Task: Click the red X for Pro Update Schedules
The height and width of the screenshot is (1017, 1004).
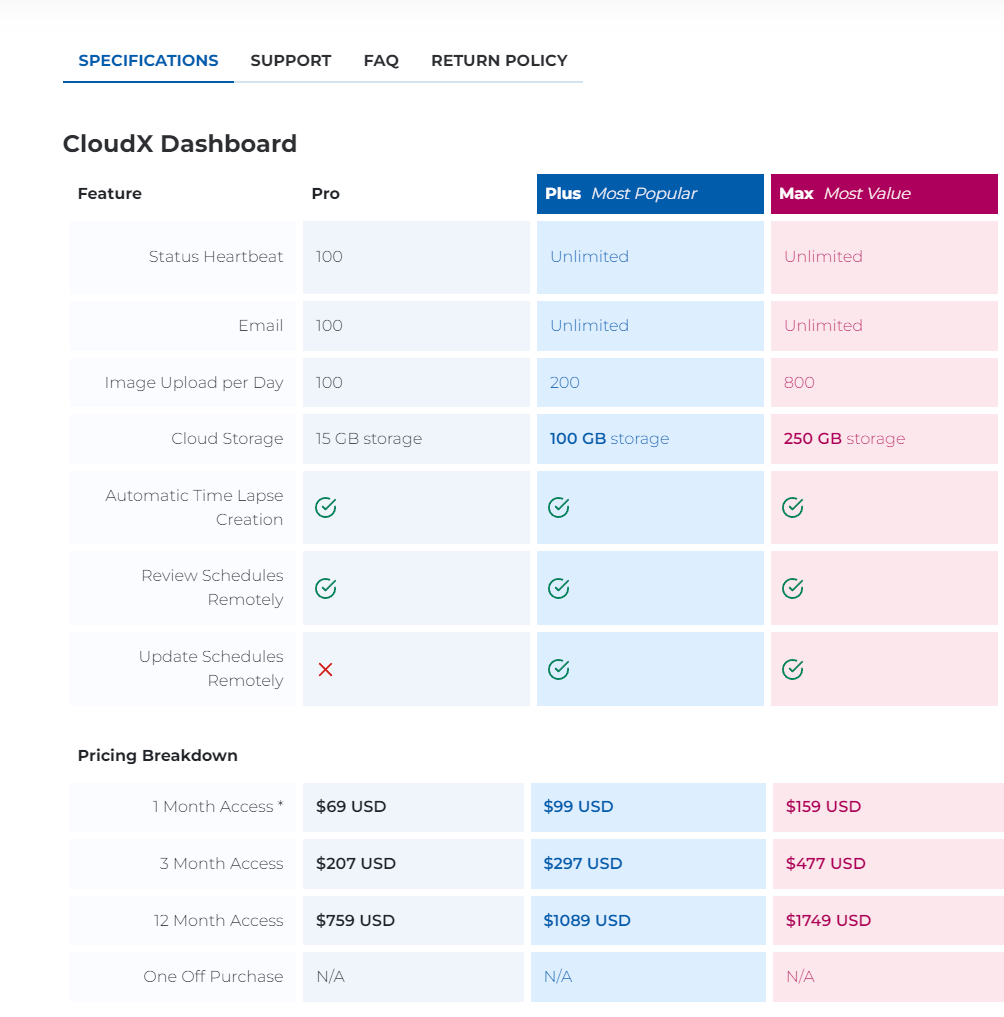Action: tap(326, 669)
